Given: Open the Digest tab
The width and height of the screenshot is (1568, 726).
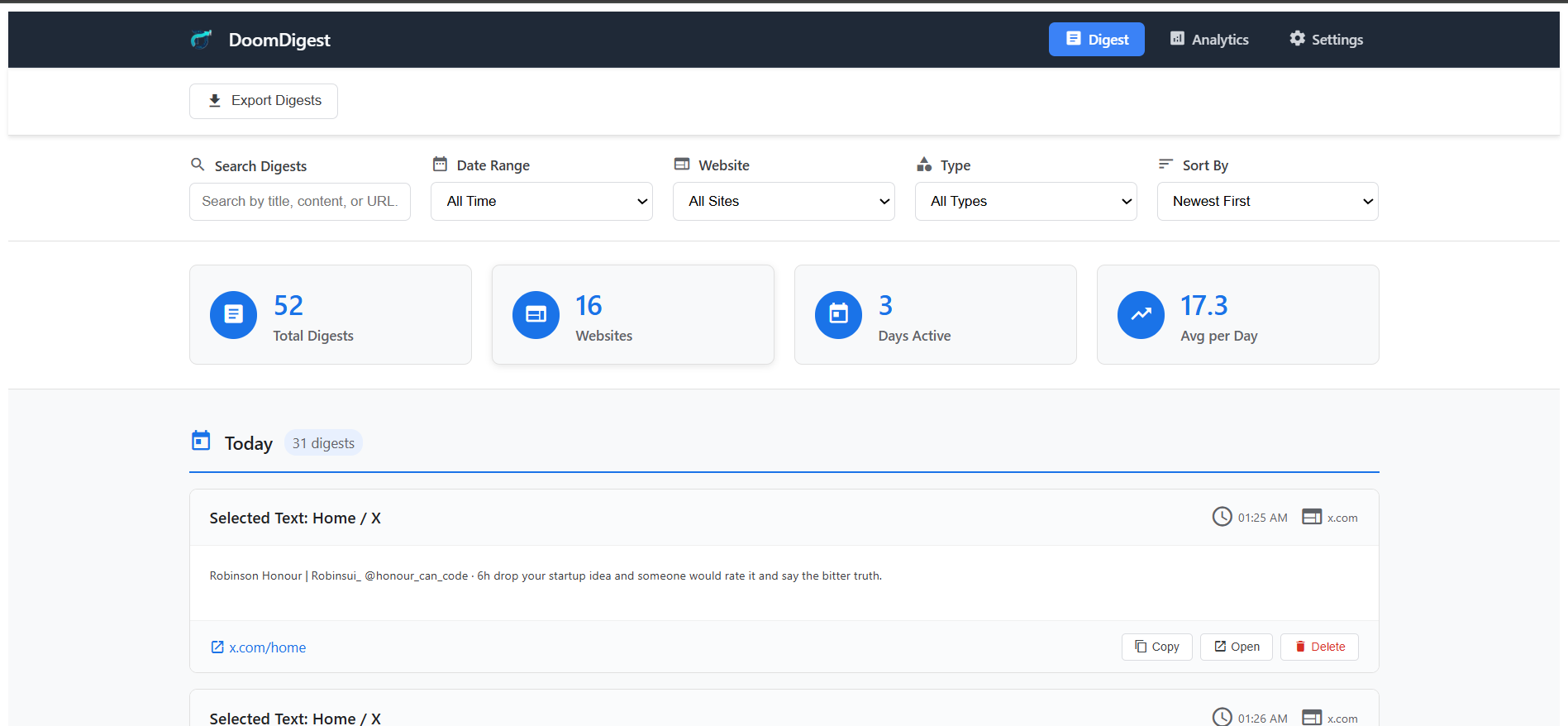Looking at the screenshot, I should 1096,40.
